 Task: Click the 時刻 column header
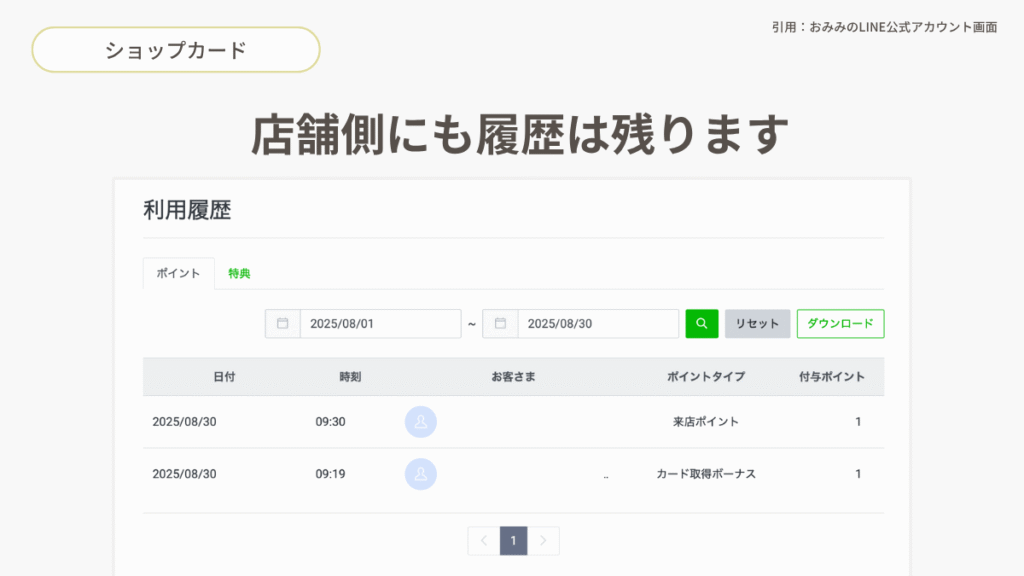click(350, 377)
